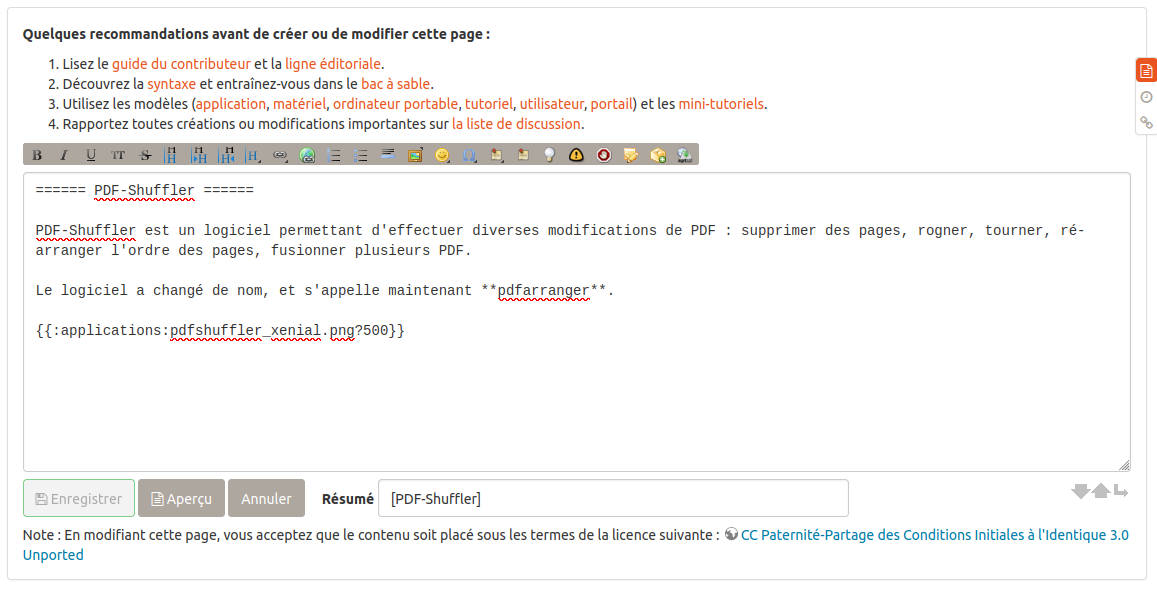Viewport: 1157px width, 593px height.
Task: Insert higher-level headline
Action: click(227, 155)
